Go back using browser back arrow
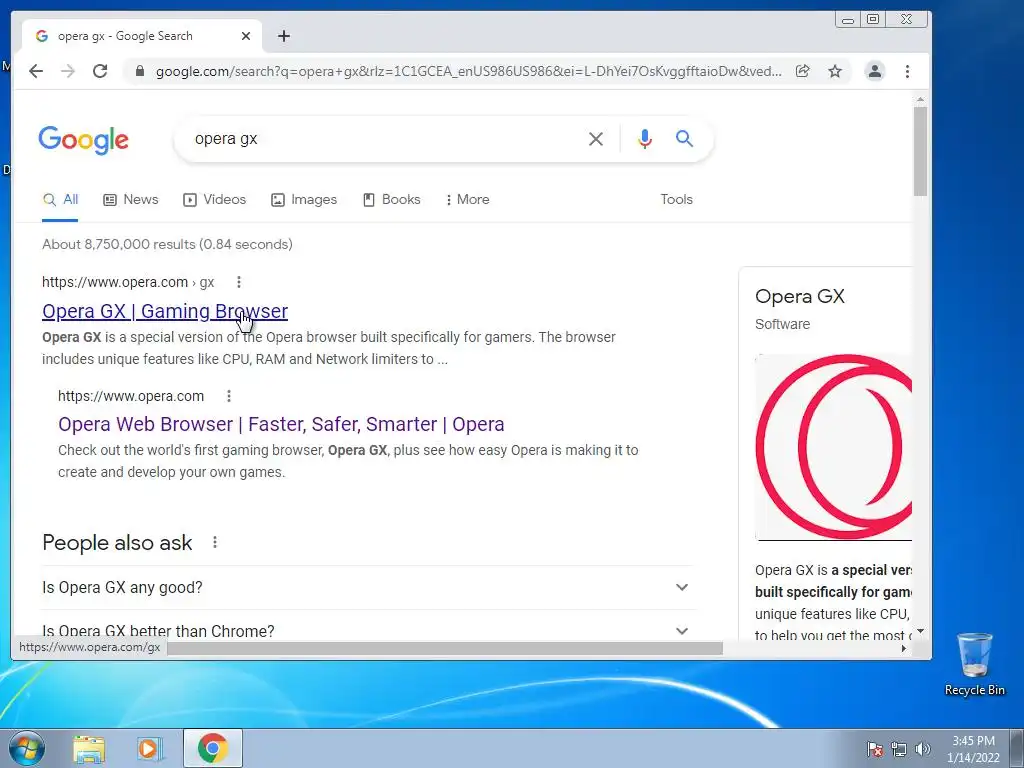 [36, 71]
